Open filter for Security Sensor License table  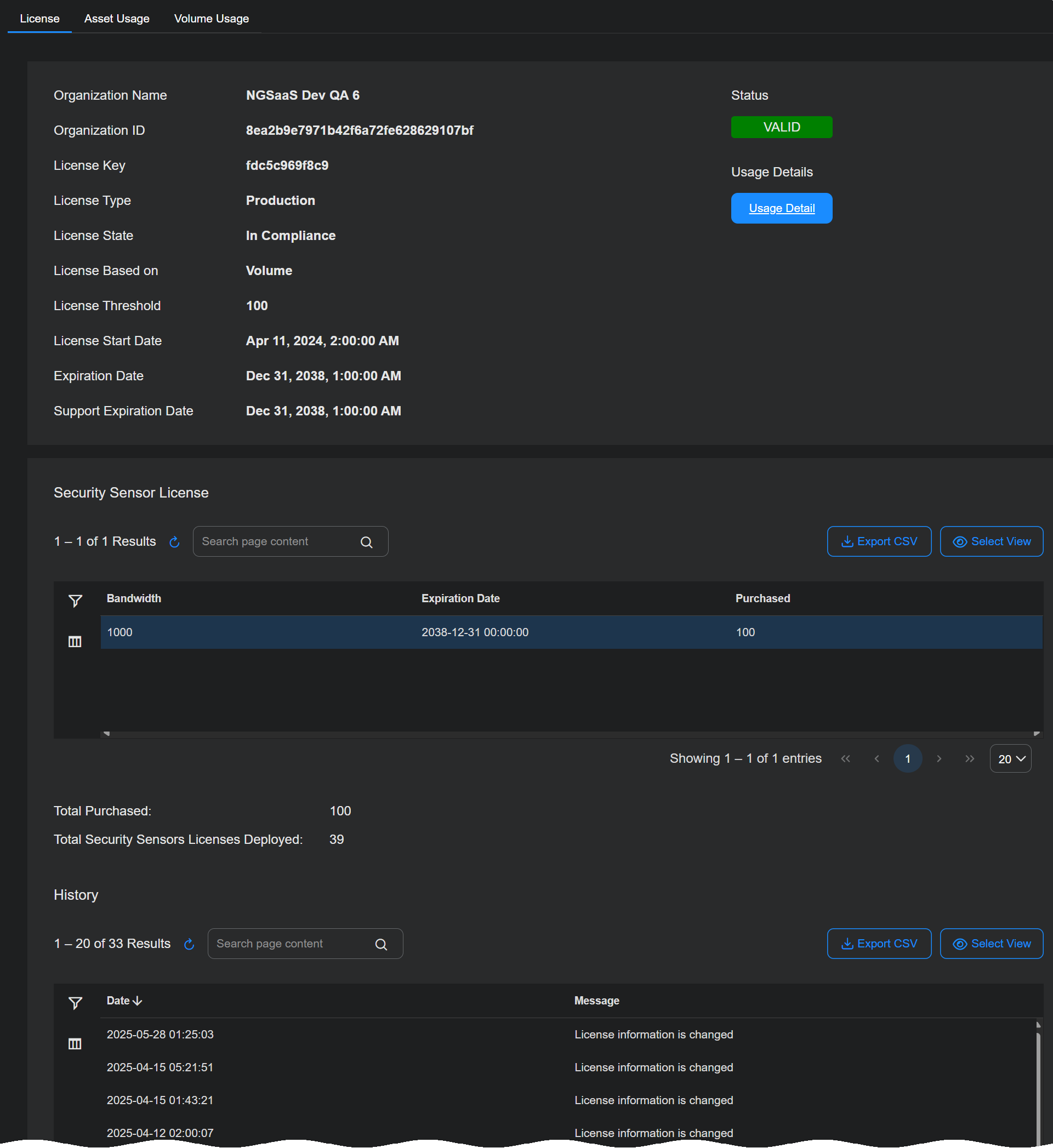point(75,601)
